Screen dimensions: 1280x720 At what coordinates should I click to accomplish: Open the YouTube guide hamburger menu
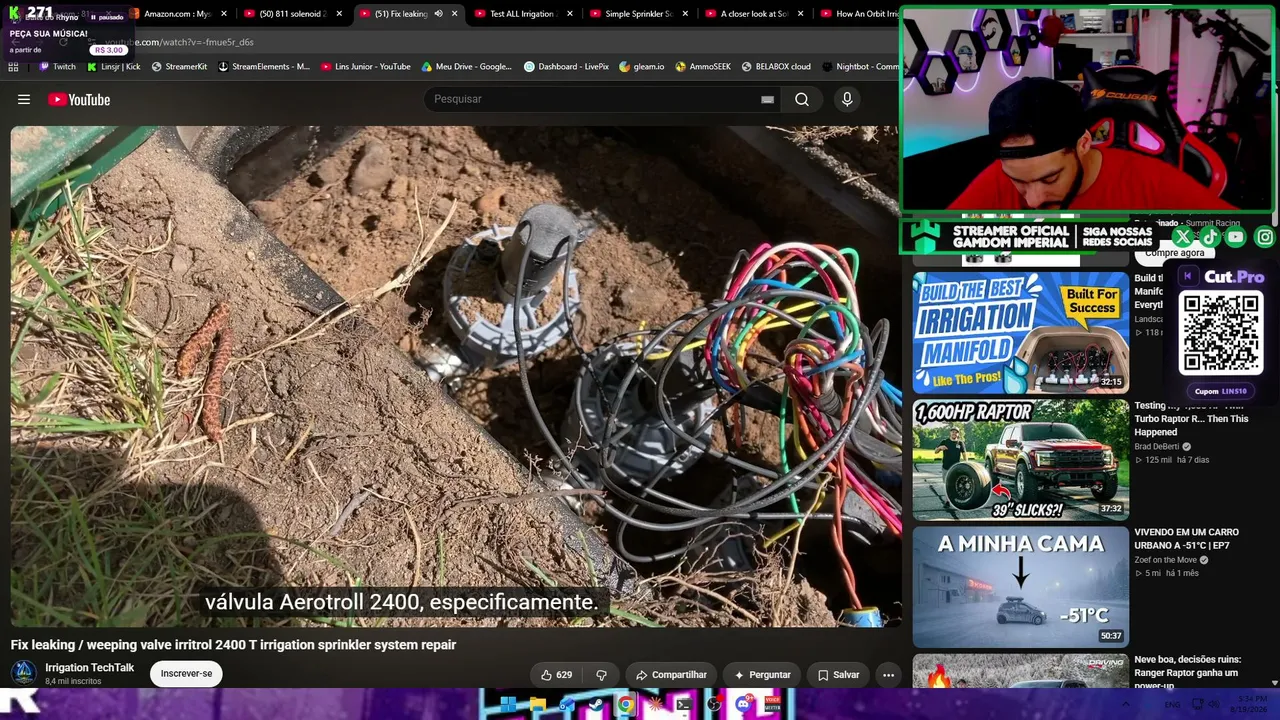[24, 99]
